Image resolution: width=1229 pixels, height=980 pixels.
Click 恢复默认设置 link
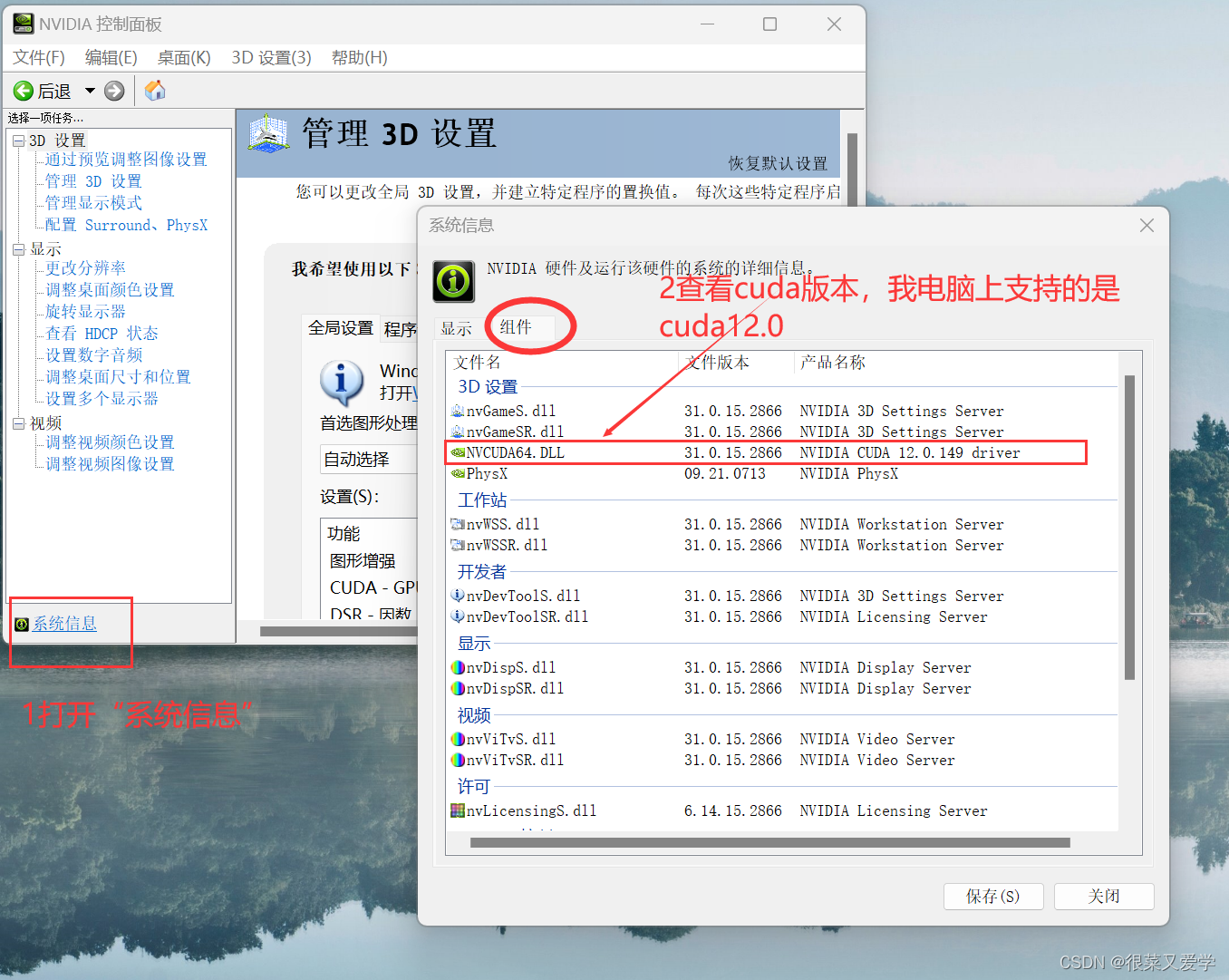click(x=778, y=163)
